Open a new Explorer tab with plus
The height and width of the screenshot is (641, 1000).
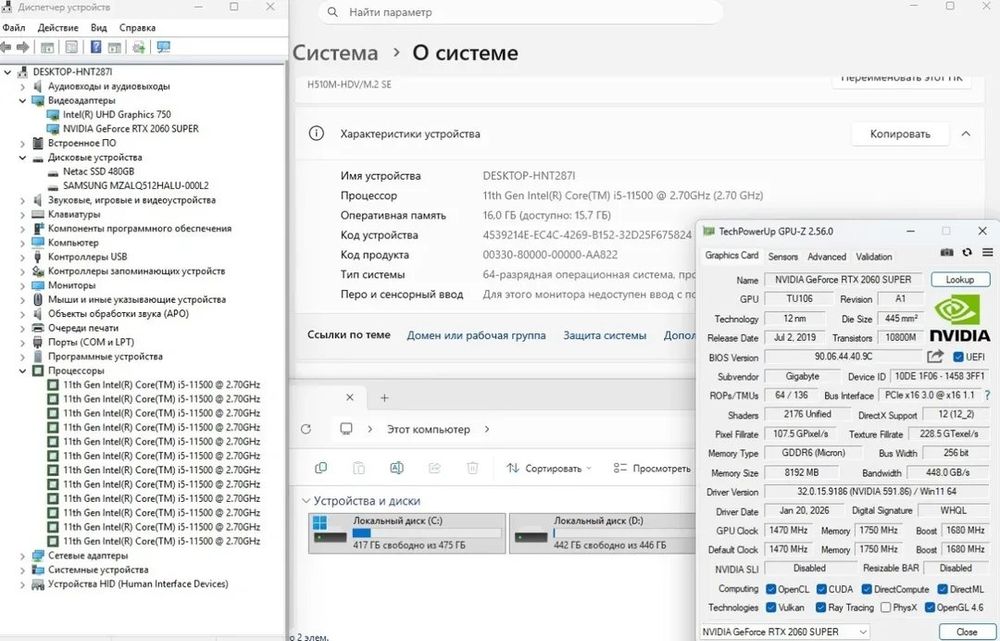point(384,398)
